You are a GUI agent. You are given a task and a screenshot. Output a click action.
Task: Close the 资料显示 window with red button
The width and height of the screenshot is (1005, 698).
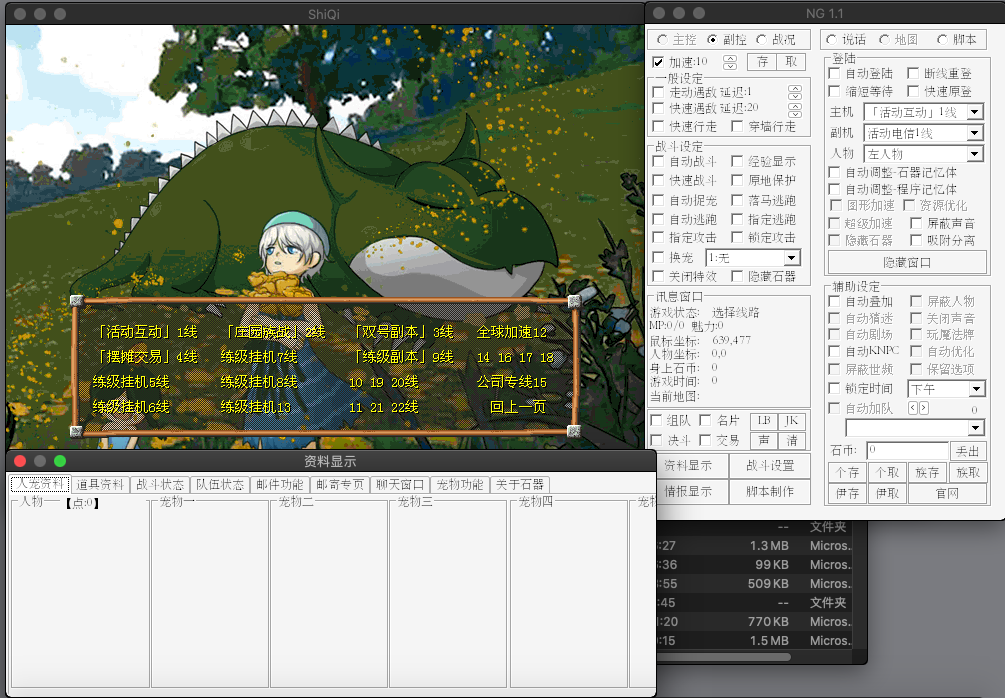[x=20, y=461]
